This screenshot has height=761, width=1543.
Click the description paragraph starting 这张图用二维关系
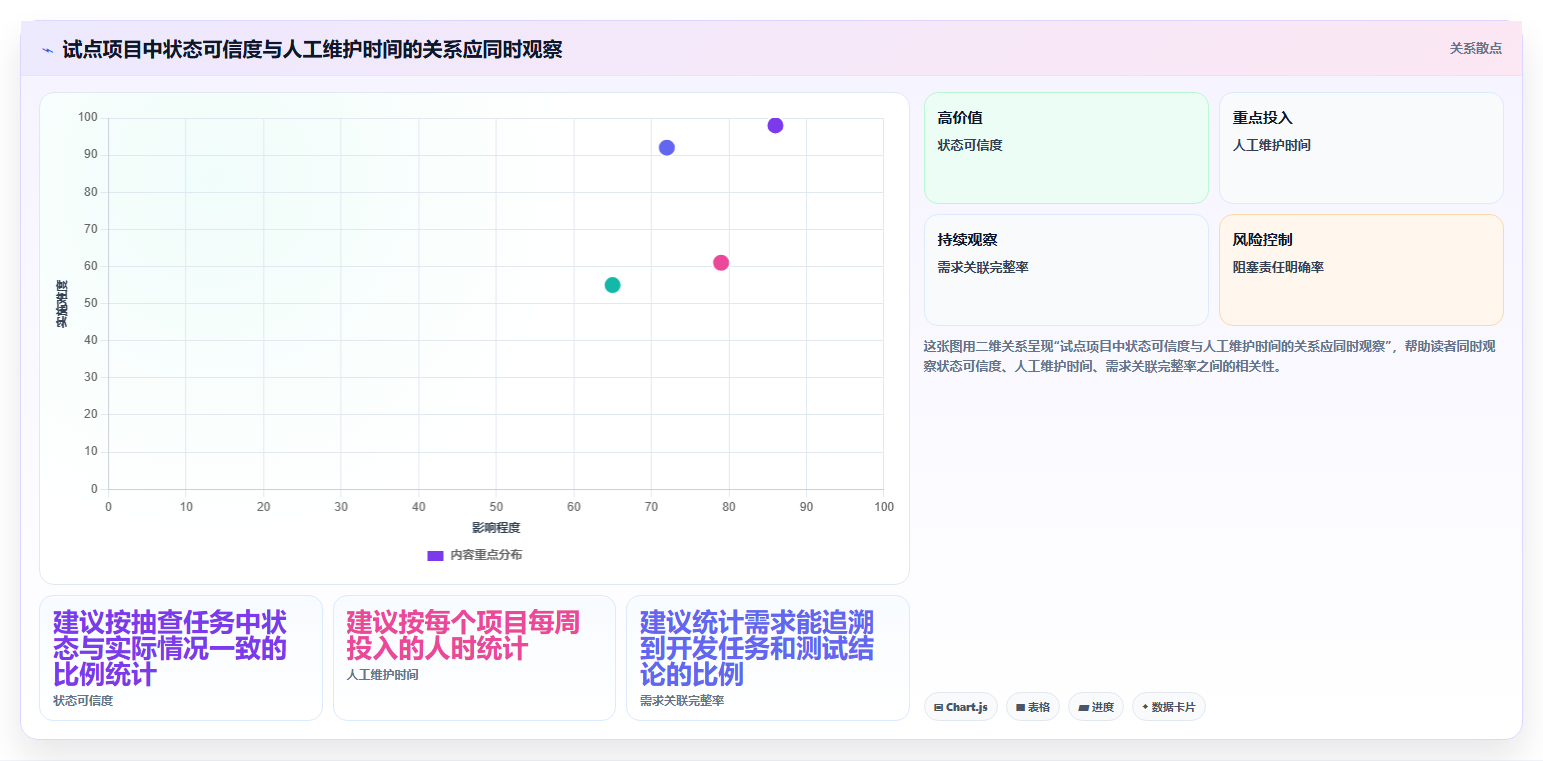click(1210, 356)
